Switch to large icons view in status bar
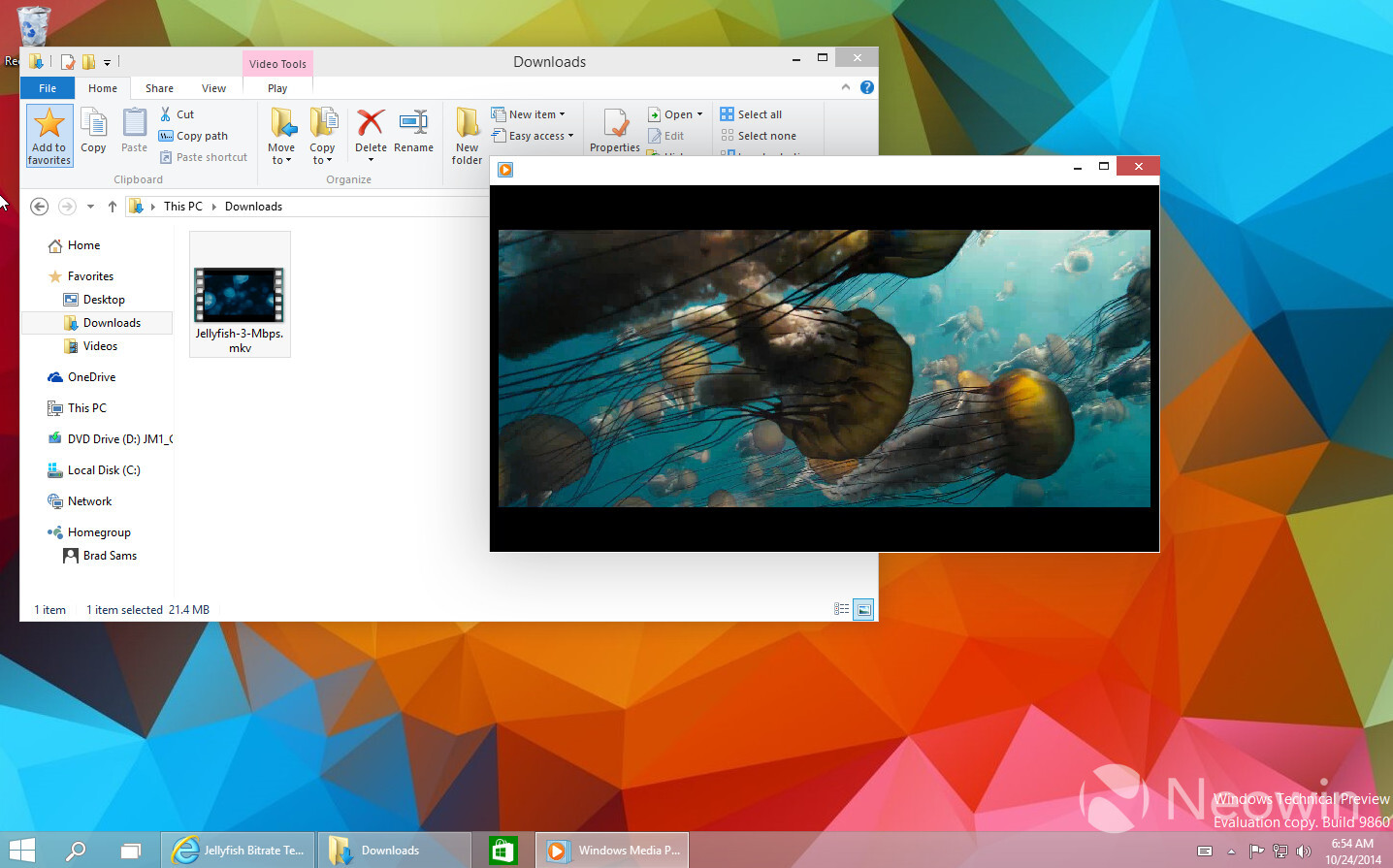Image resolution: width=1393 pixels, height=868 pixels. tap(862, 609)
